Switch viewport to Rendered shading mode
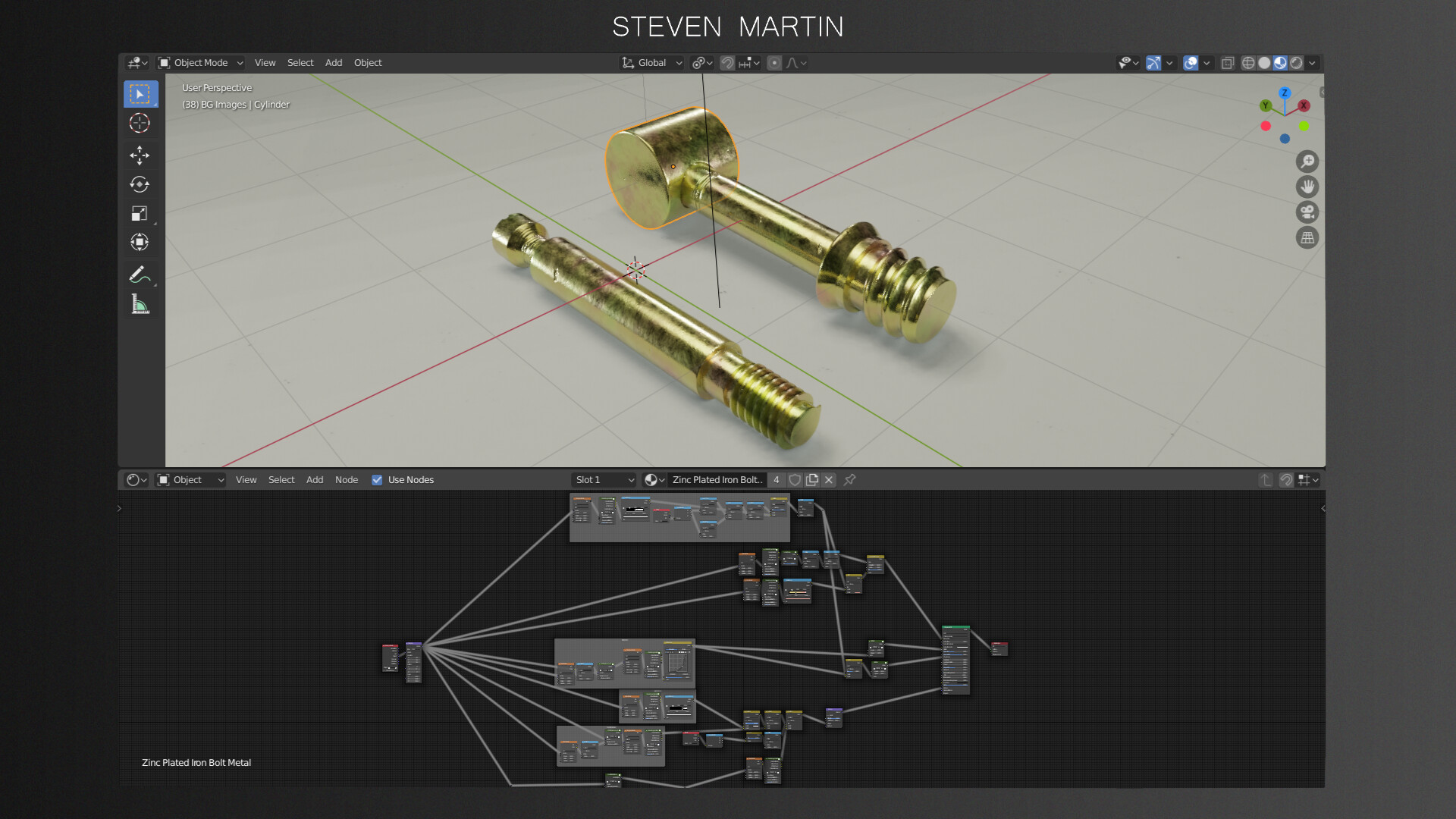 1297,63
